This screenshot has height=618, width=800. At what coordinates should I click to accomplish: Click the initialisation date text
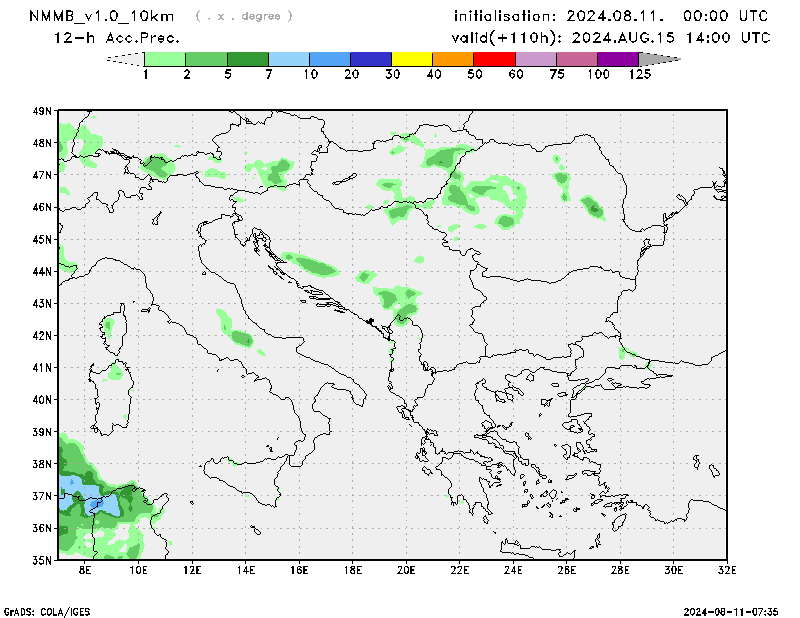coord(611,16)
